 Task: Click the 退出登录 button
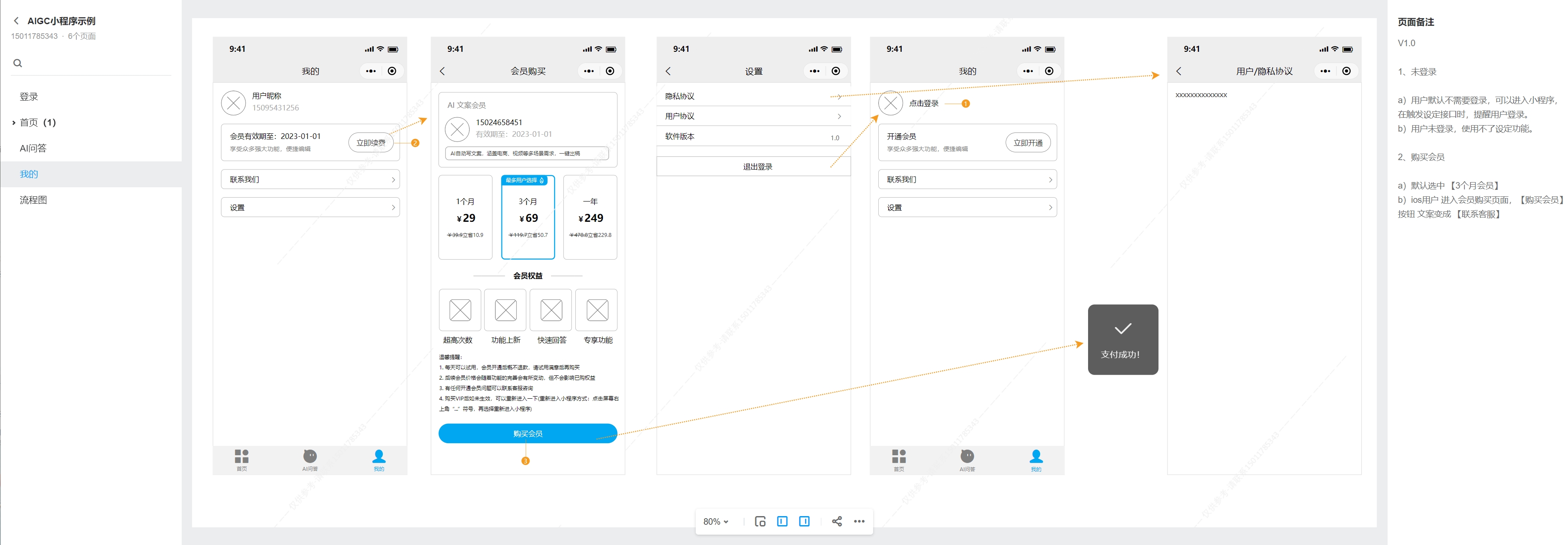[x=754, y=167]
